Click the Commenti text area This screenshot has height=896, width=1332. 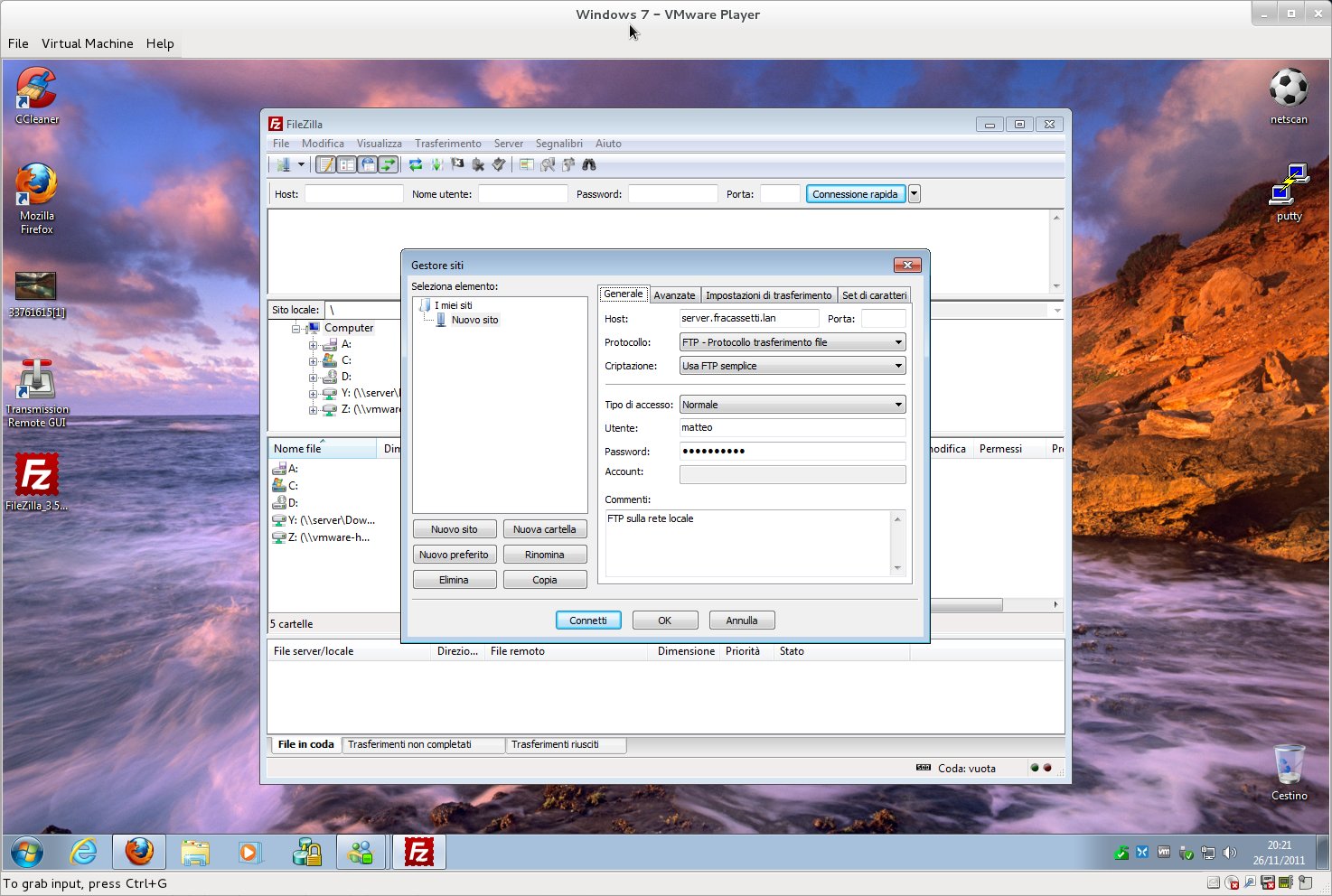(x=749, y=543)
